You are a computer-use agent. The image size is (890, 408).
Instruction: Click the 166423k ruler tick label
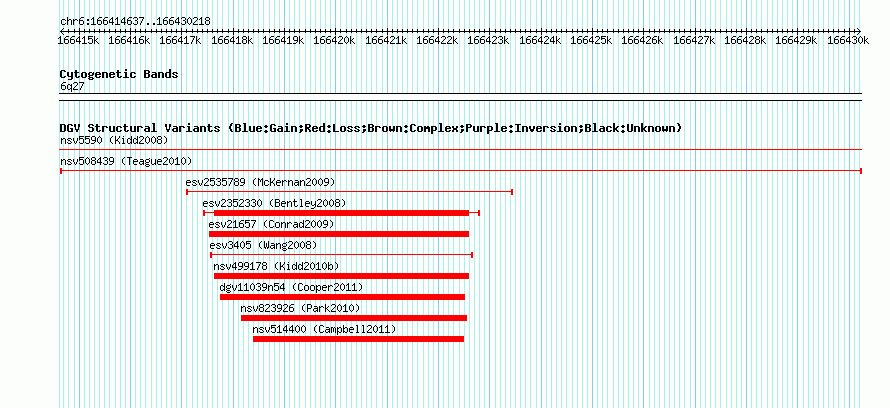click(489, 40)
